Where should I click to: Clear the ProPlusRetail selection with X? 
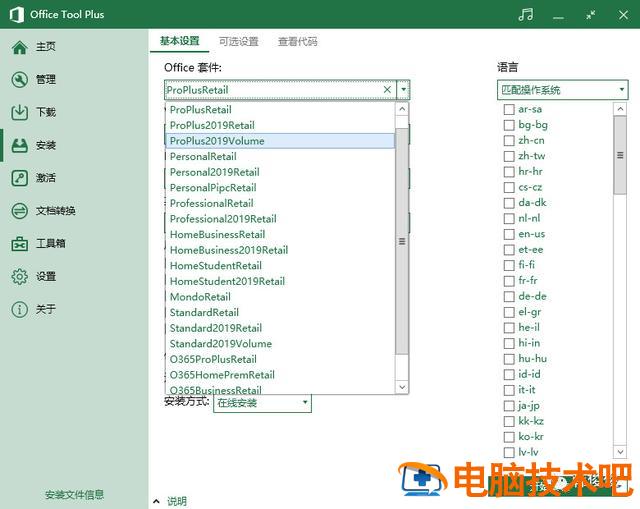[x=387, y=90]
